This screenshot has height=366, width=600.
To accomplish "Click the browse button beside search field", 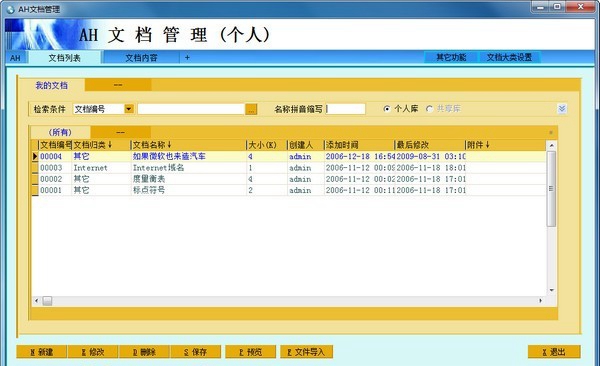I will tap(251, 109).
